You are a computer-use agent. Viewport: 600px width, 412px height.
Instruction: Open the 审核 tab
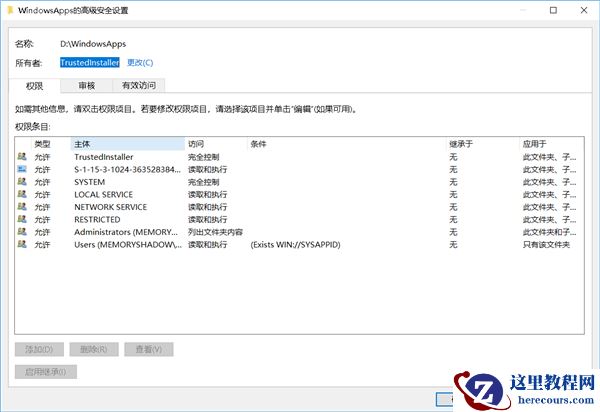coord(86,85)
